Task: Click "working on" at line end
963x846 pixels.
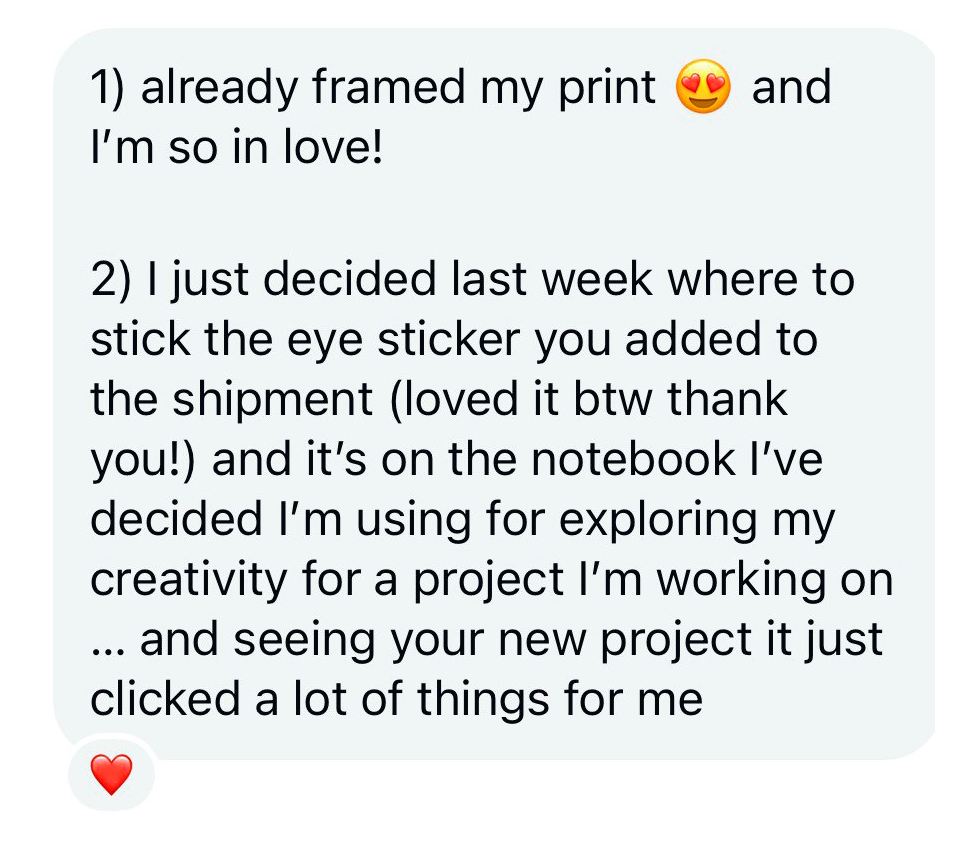Action: (x=775, y=581)
